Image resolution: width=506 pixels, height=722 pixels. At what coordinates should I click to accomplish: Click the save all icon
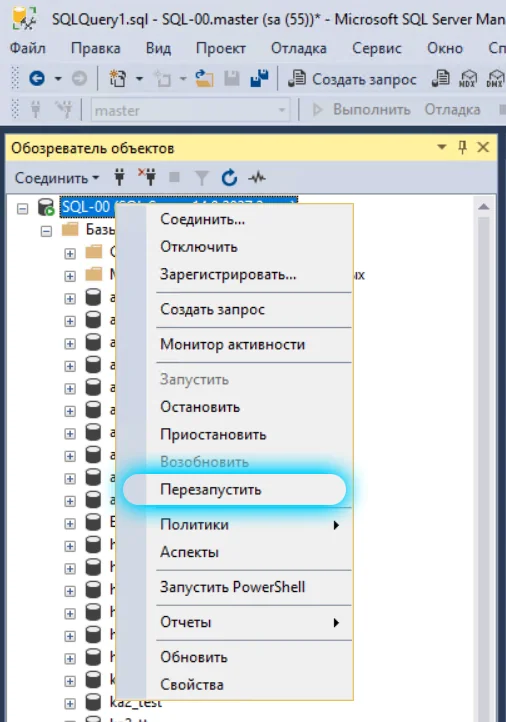[x=259, y=79]
